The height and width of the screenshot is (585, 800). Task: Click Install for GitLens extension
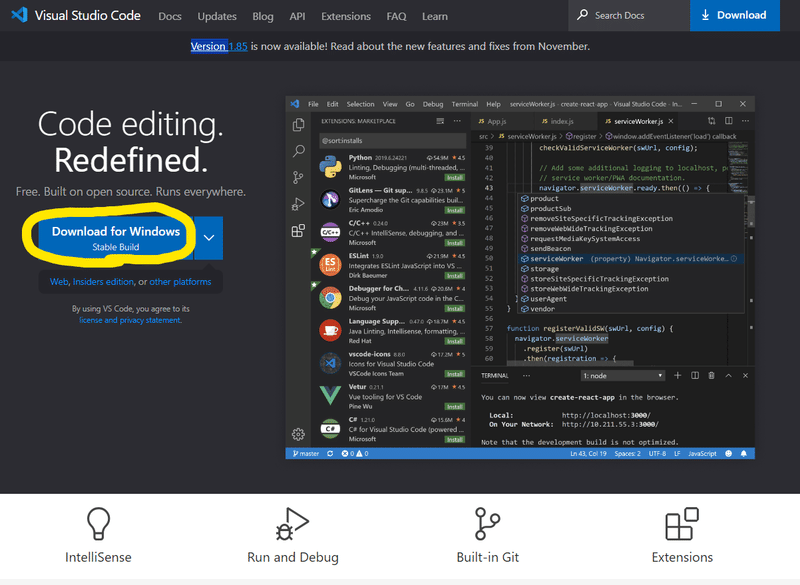454,210
